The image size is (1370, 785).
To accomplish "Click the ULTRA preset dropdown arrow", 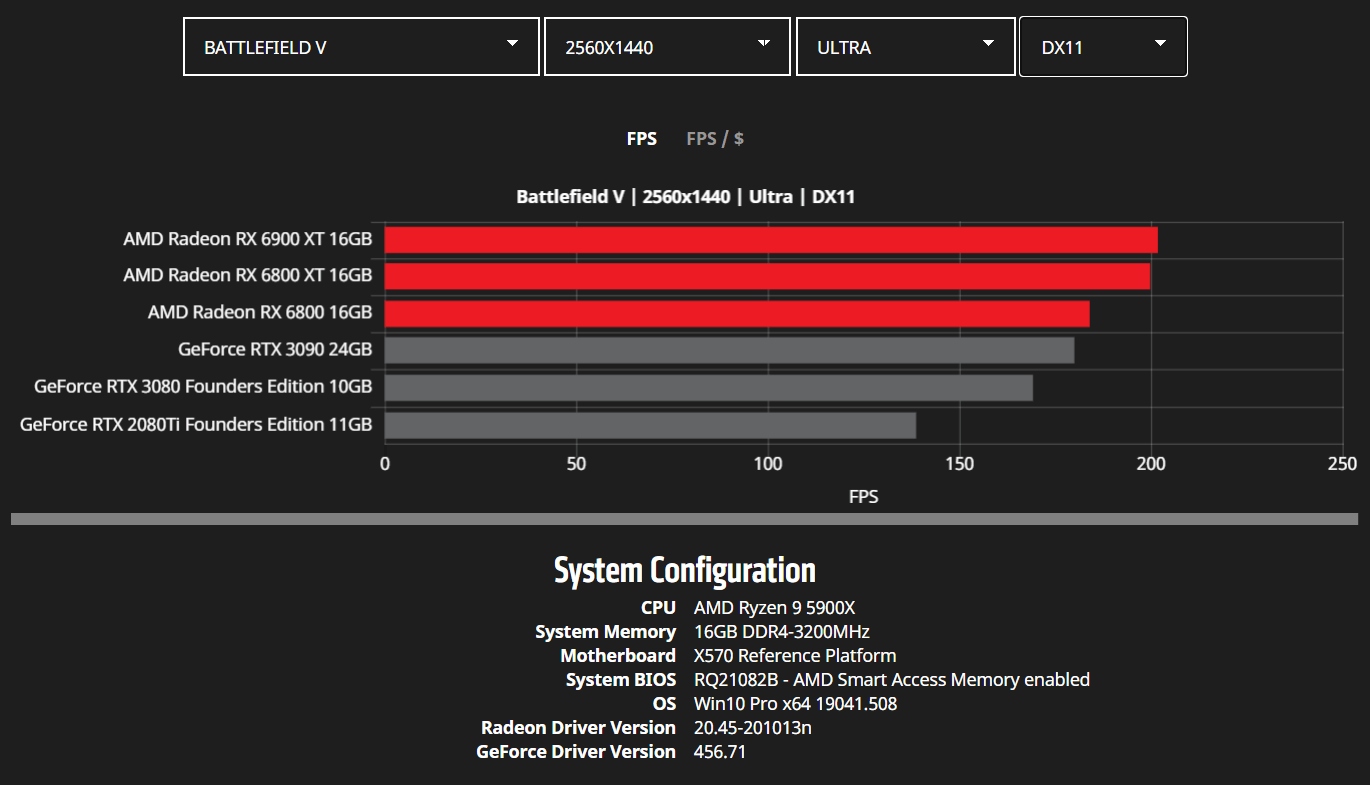I will pos(987,45).
